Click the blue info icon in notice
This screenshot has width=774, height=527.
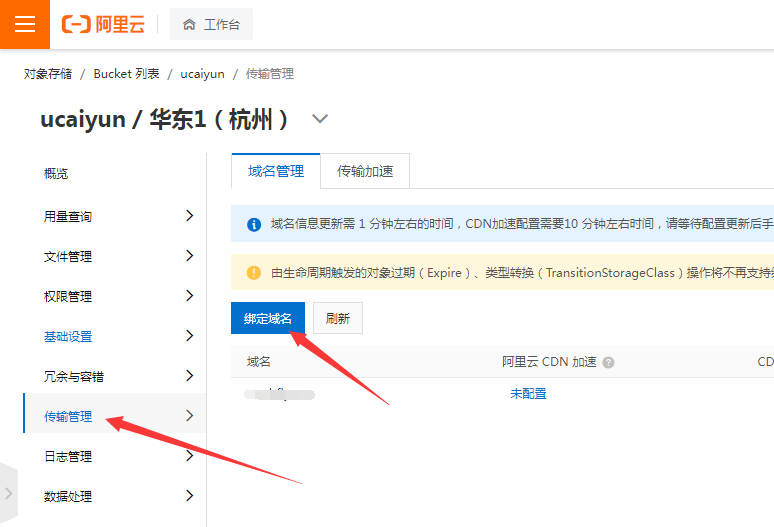click(x=254, y=225)
